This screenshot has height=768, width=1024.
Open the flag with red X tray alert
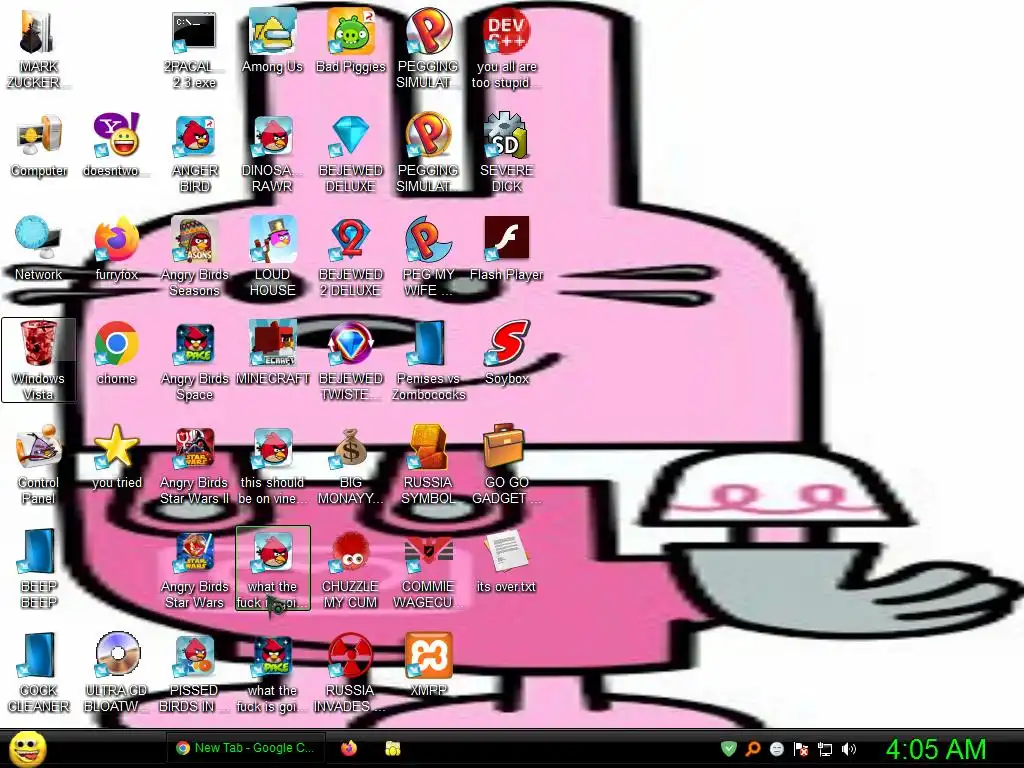(x=801, y=749)
